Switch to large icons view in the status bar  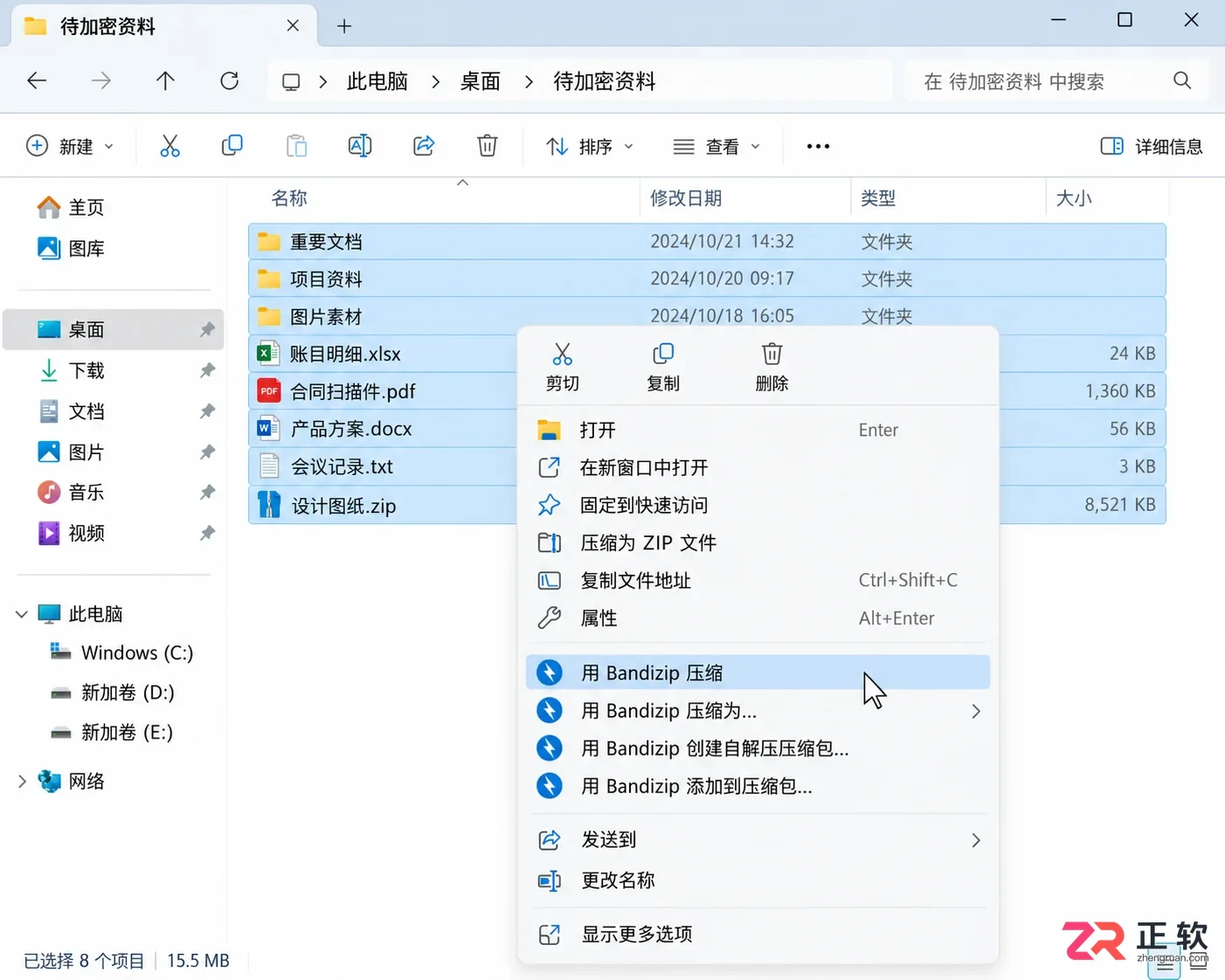point(1199,963)
